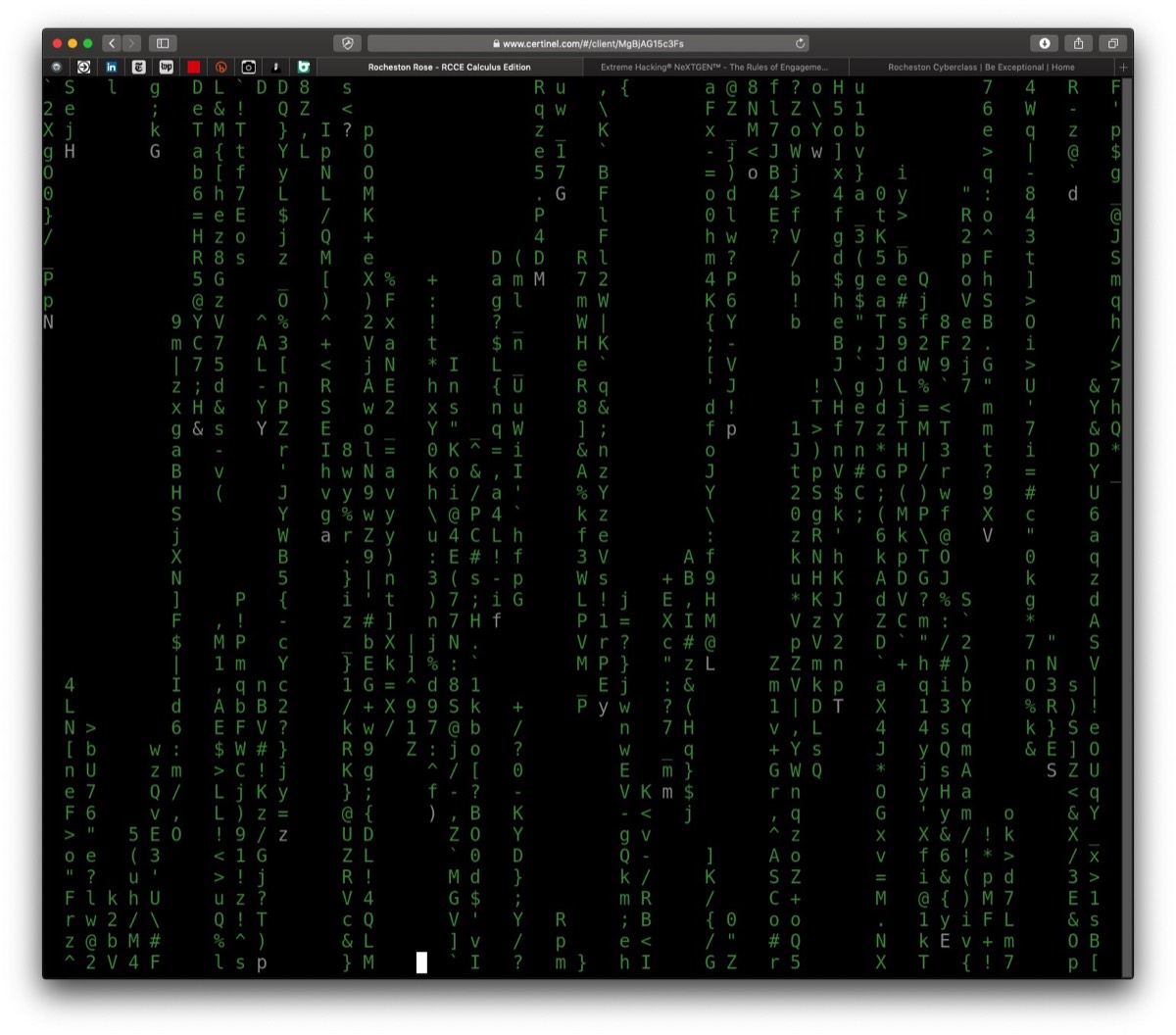Open the LinkedIn pinned tab
1176x1035 pixels.
pos(112,67)
